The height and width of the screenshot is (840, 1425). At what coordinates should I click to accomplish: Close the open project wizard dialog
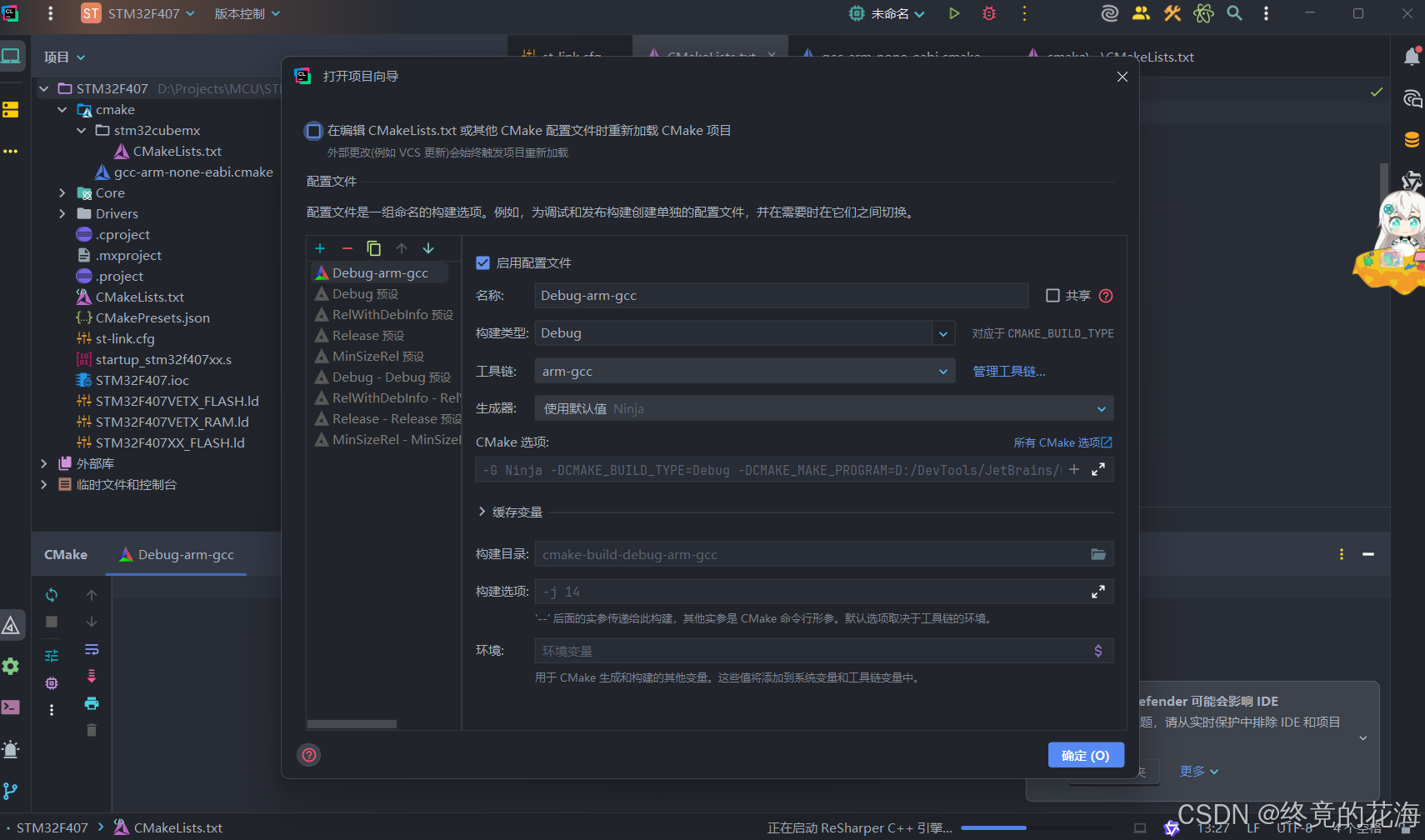1122,77
